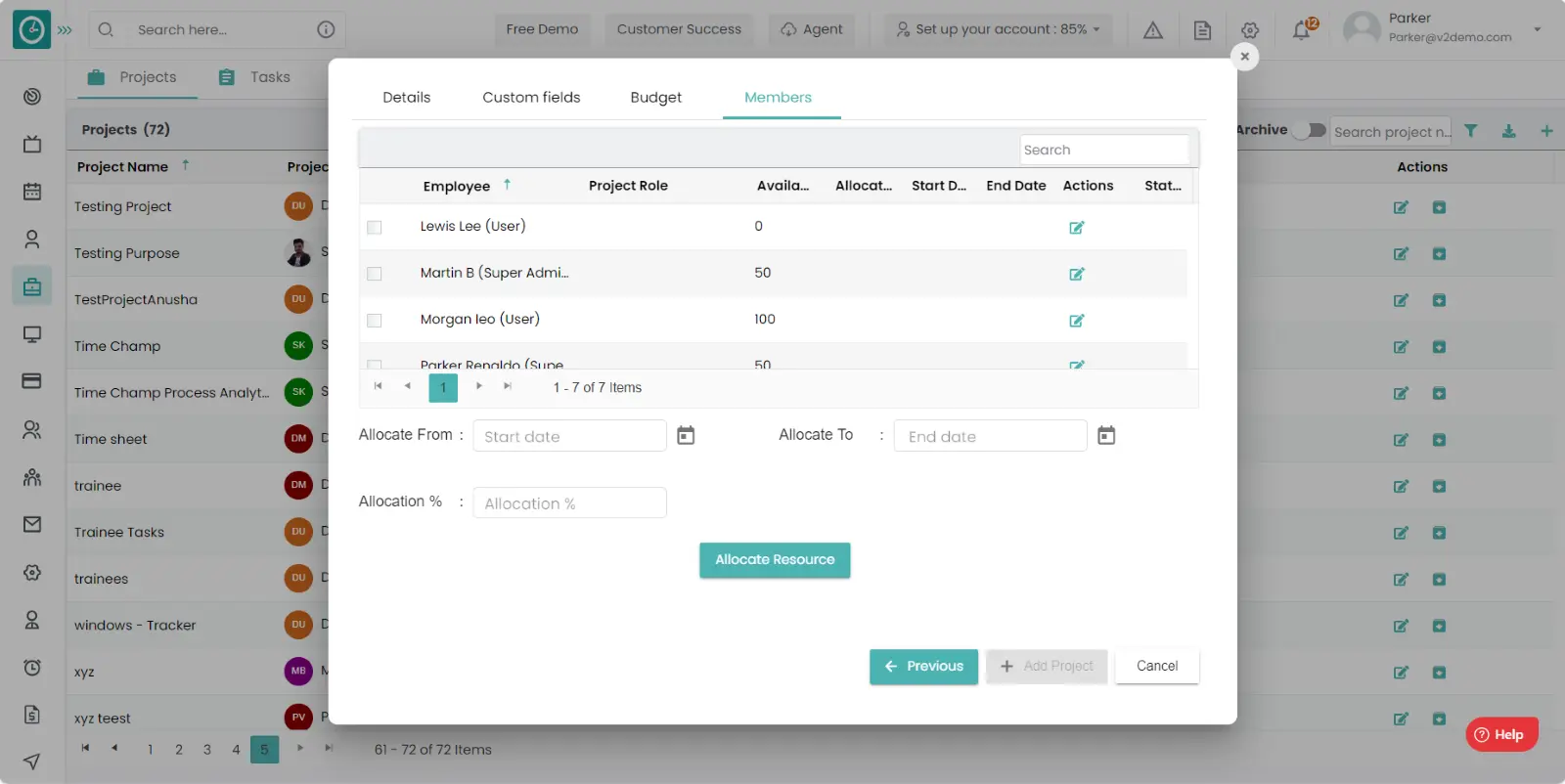This screenshot has height=784, width=1565.
Task: Archive the Testing Purpose project
Action: click(x=1439, y=254)
